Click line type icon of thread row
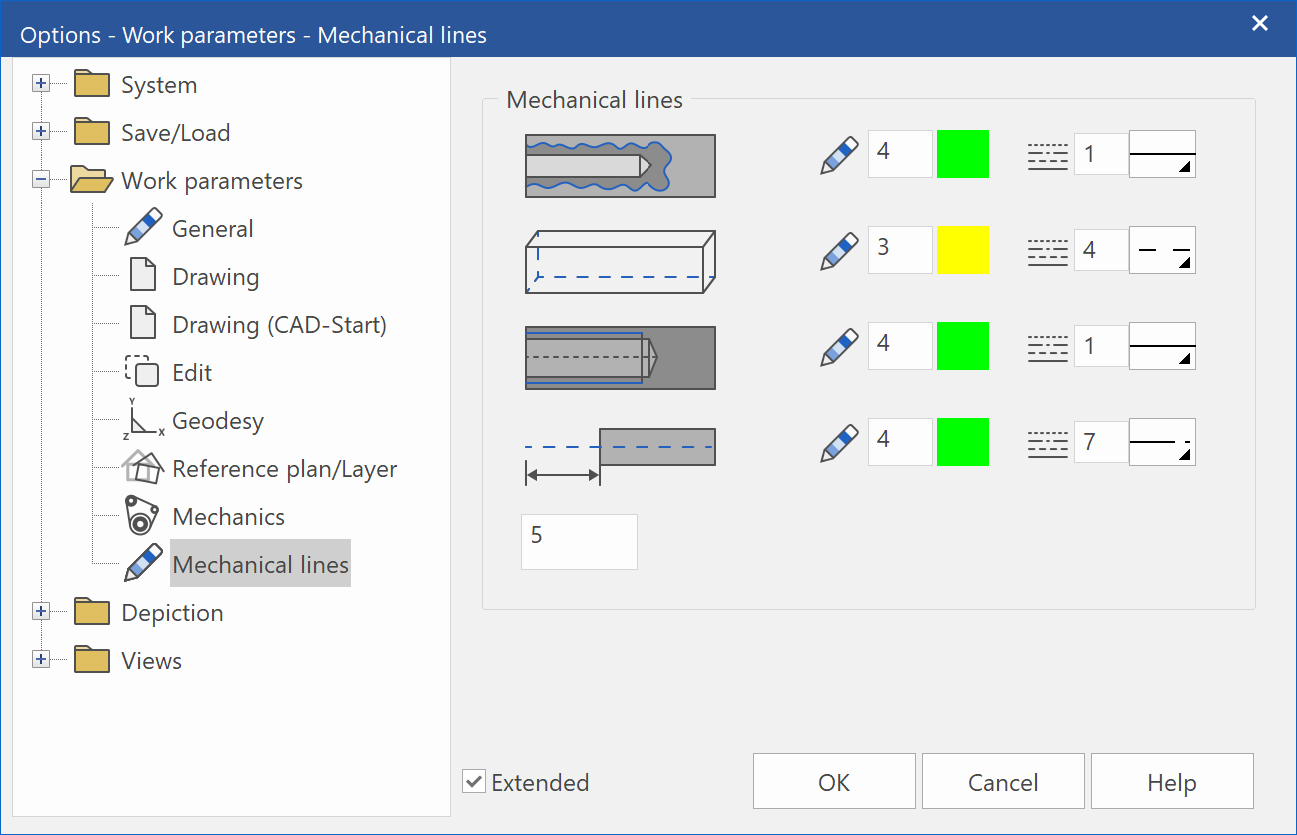Screen dimensions: 1297x835 coord(1048,347)
